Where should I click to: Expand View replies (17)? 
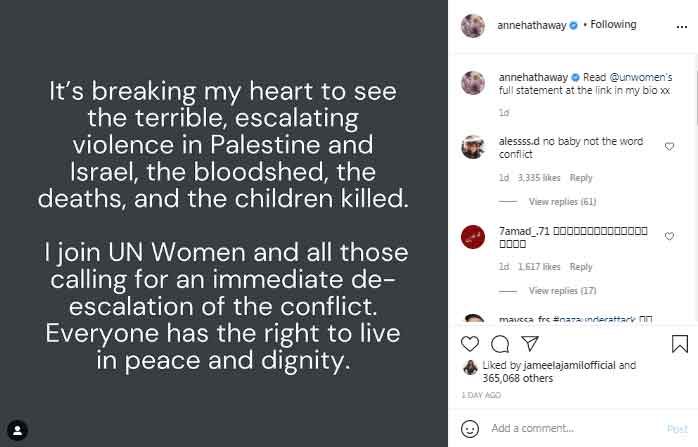tap(562, 291)
